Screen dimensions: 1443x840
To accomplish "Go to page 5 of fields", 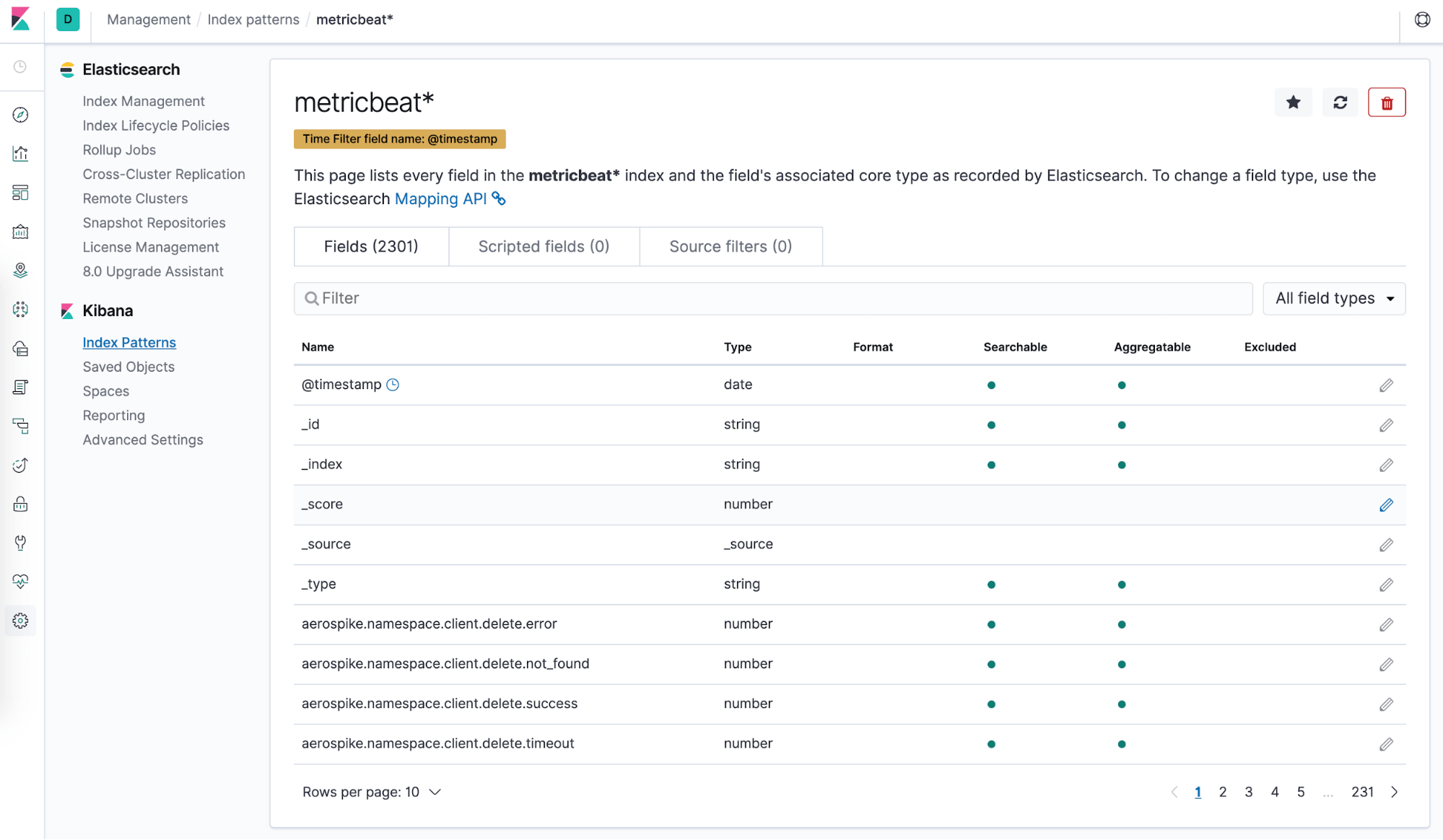I will (x=1301, y=792).
